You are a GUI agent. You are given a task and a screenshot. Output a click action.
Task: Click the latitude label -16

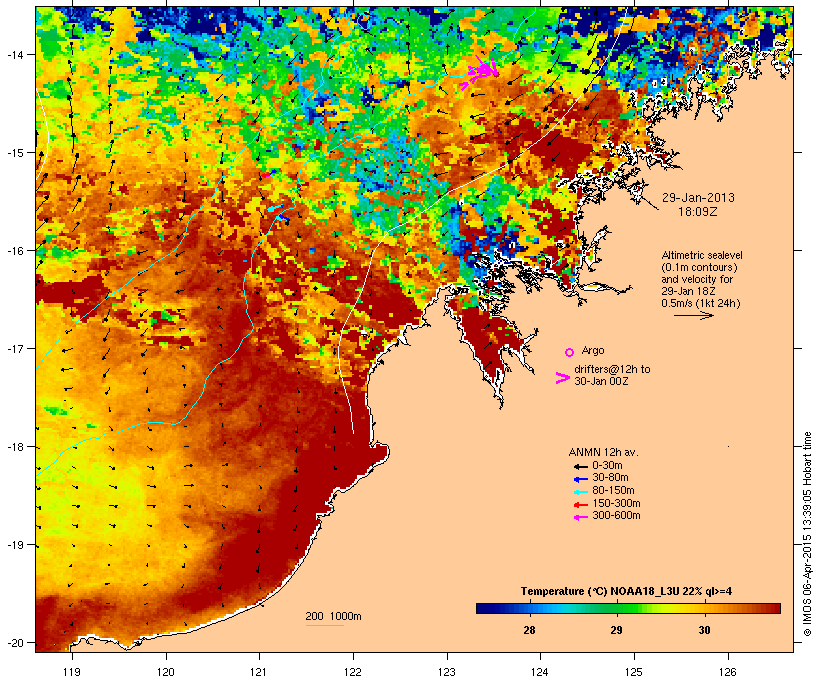pos(14,251)
